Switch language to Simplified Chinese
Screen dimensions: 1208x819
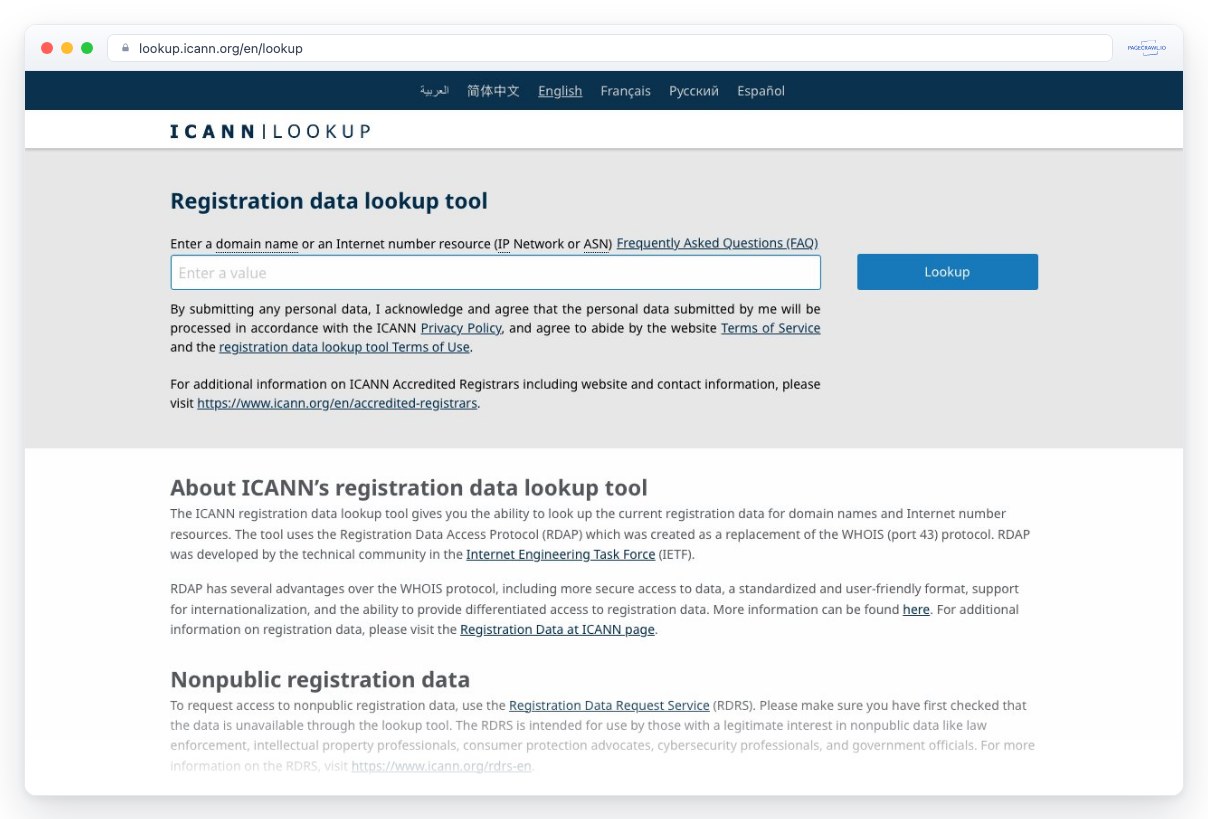tap(493, 91)
